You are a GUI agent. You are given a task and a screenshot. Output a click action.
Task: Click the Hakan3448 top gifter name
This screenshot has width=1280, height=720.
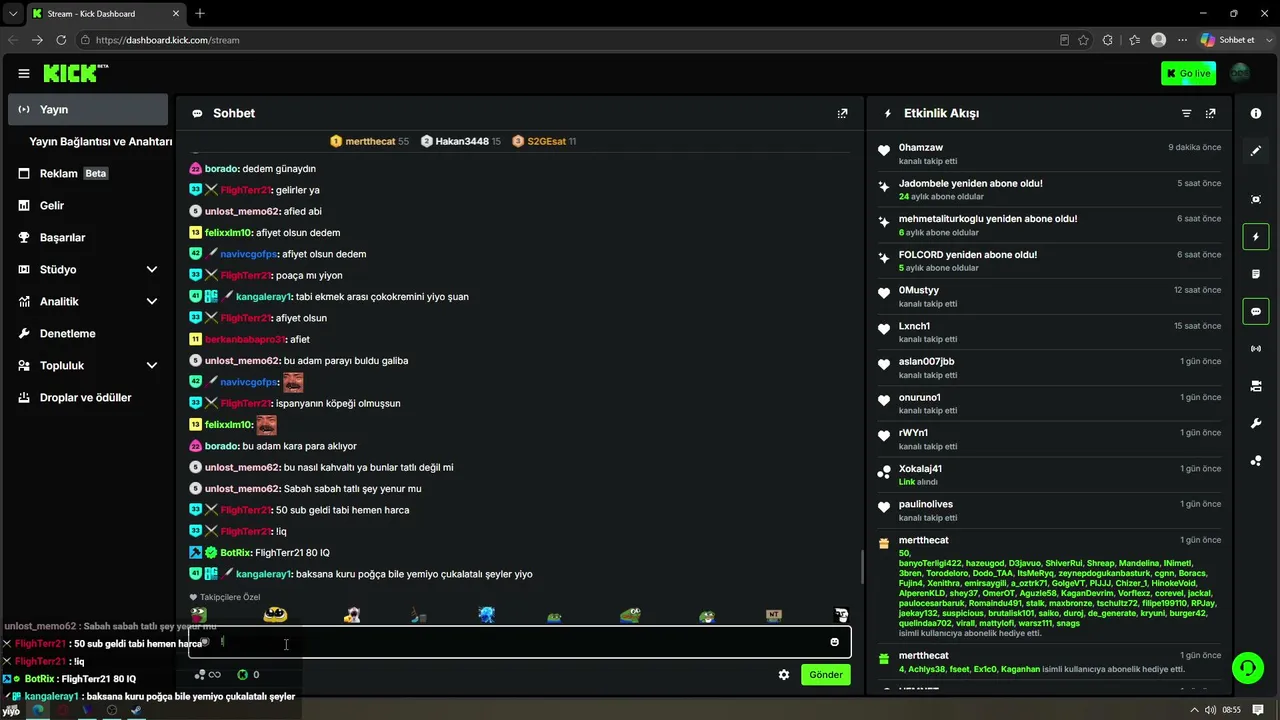pyautogui.click(x=462, y=142)
